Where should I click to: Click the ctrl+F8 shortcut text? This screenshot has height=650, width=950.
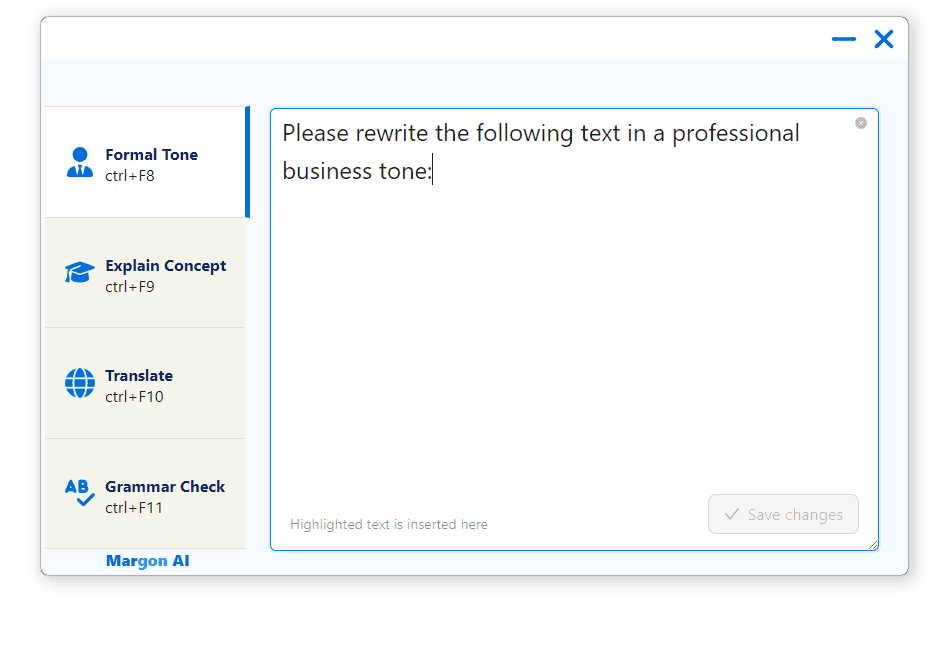click(130, 176)
